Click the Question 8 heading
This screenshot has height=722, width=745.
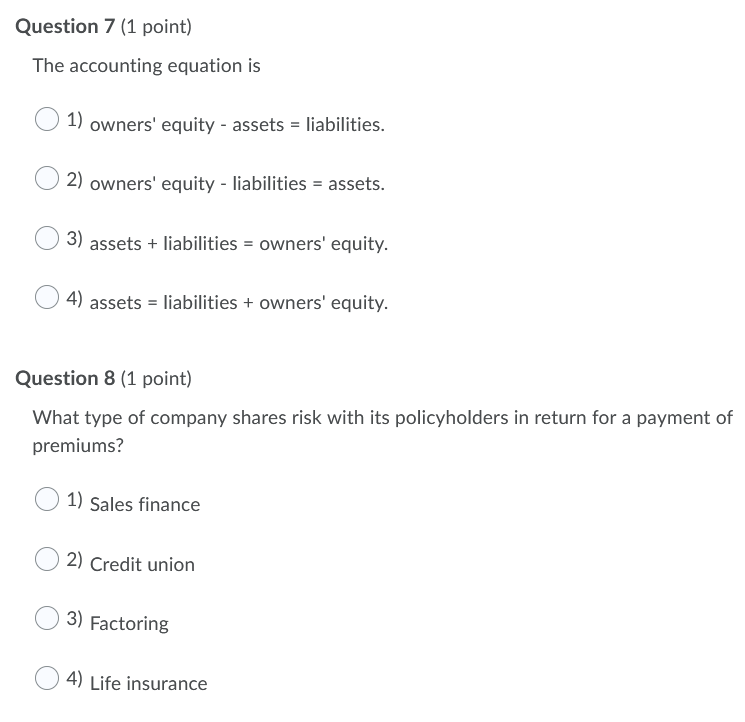click(104, 379)
